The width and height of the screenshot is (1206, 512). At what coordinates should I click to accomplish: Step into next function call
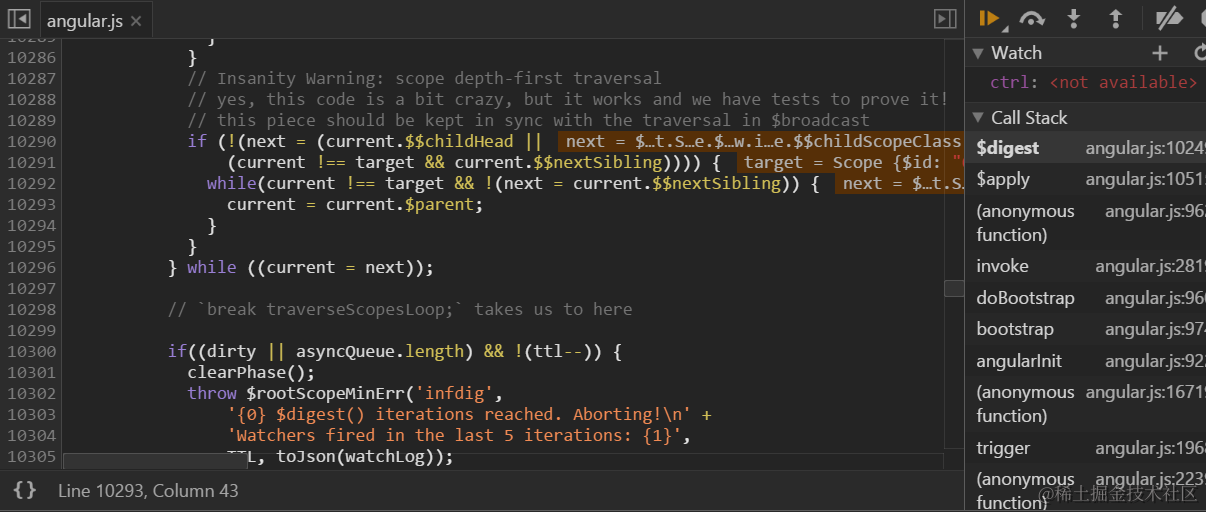[1074, 18]
